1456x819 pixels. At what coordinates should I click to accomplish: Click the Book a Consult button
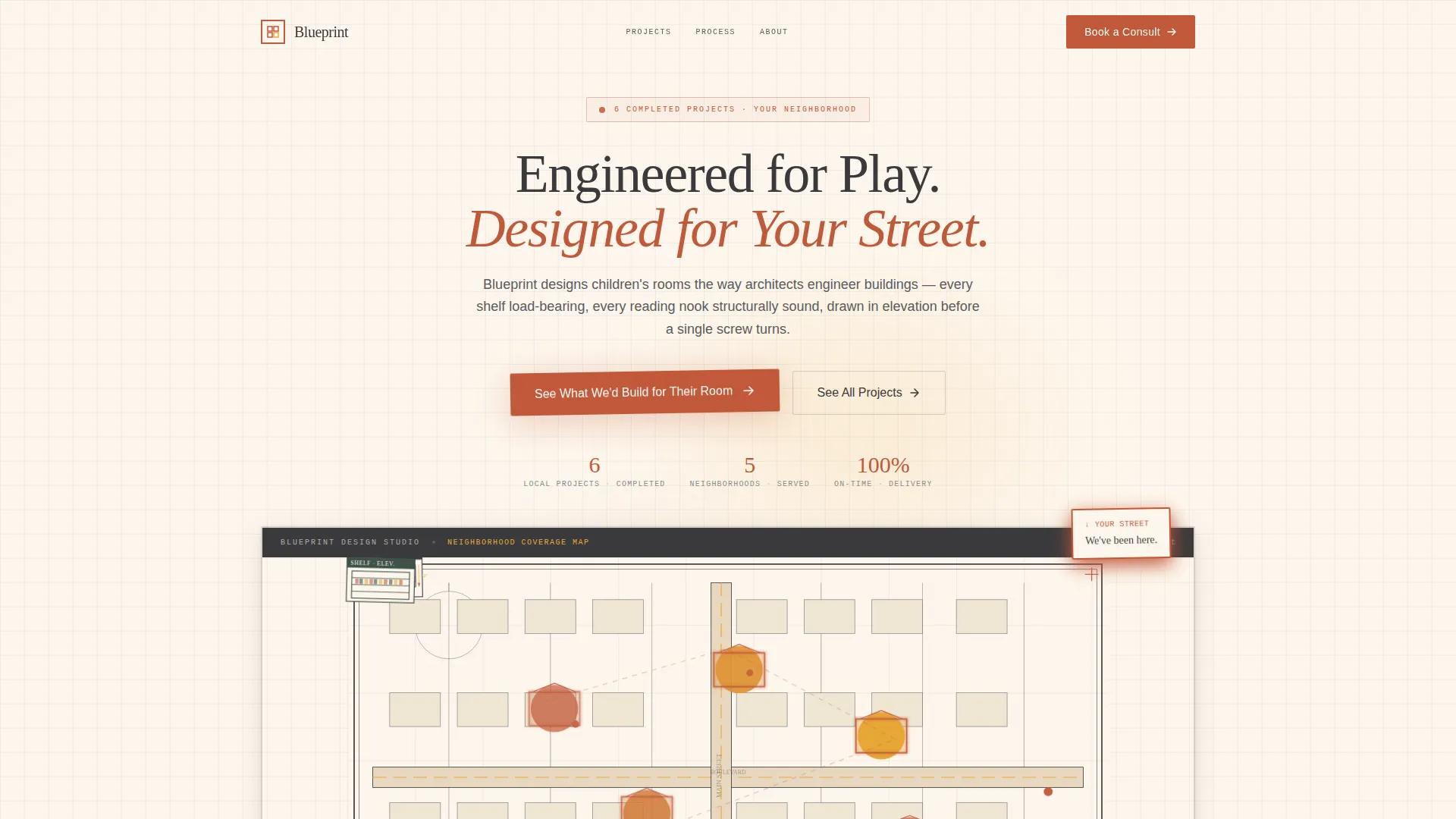(x=1130, y=32)
